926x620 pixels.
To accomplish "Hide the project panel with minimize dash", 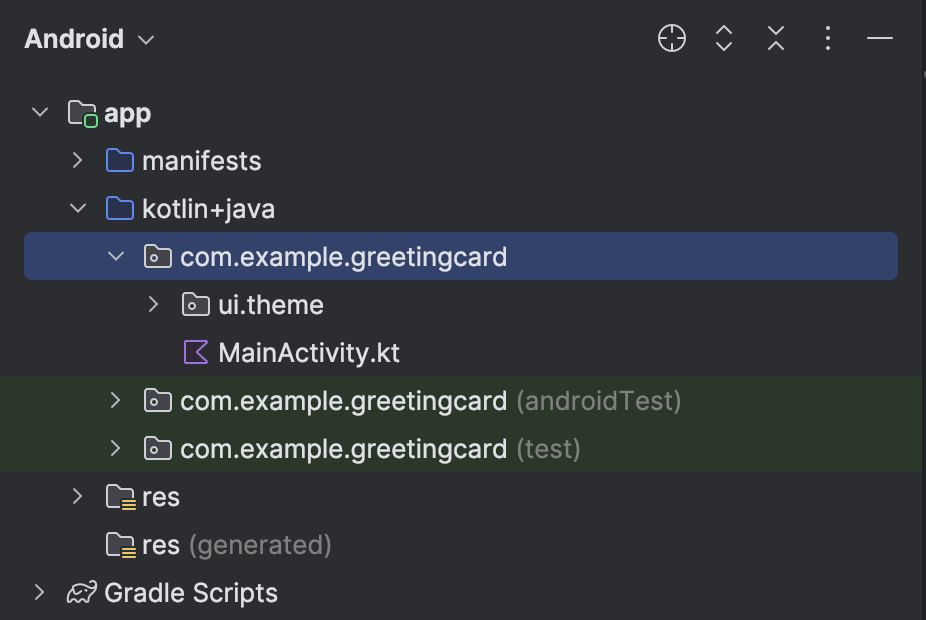I will tap(880, 39).
